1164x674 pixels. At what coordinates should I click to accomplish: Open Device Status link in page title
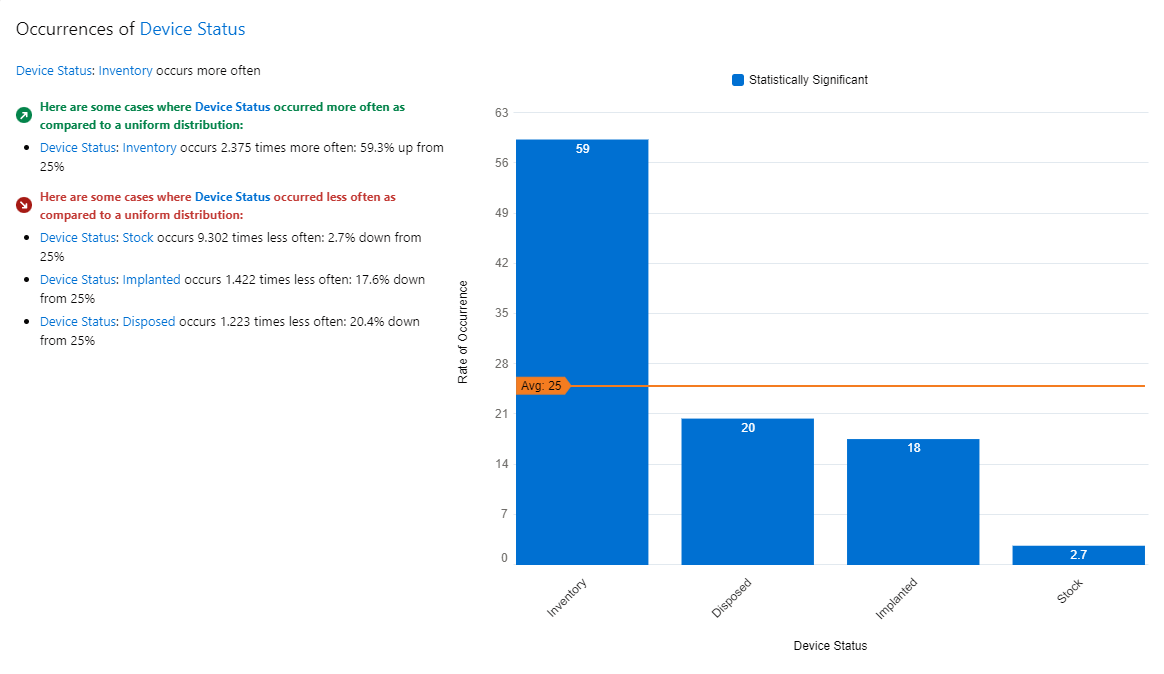(192, 29)
